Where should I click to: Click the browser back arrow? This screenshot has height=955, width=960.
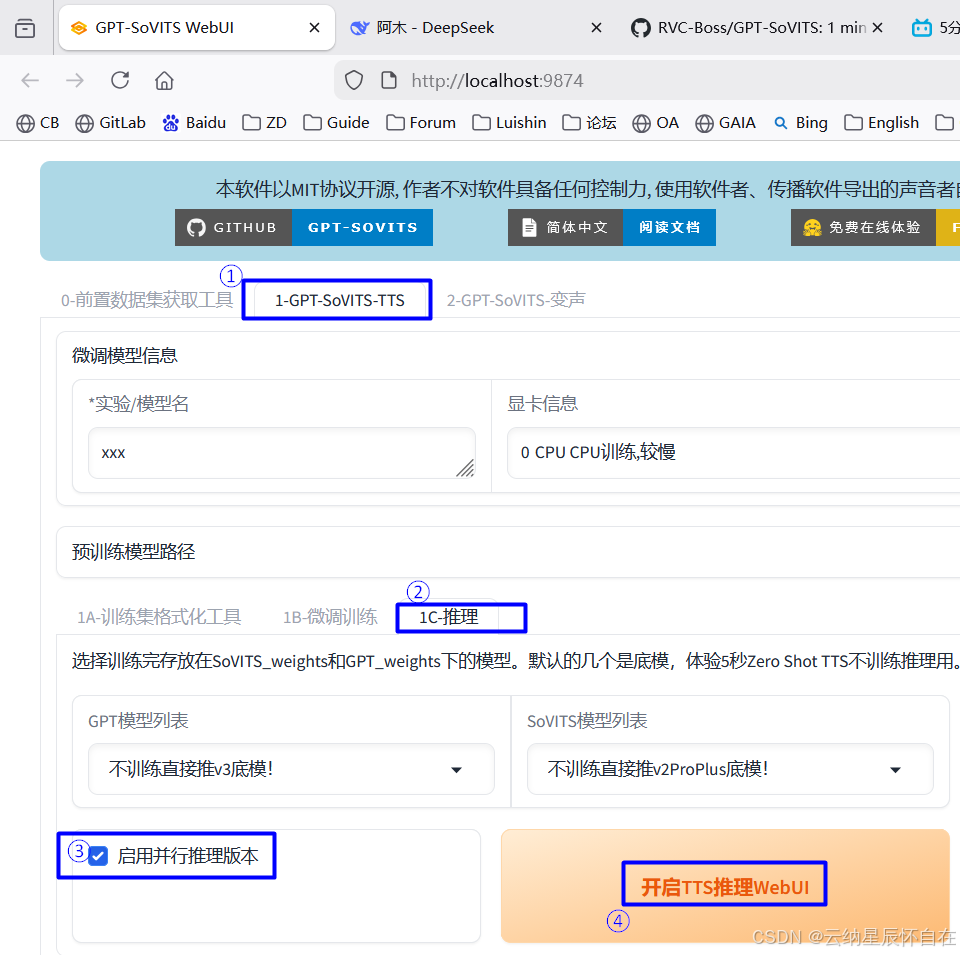click(x=30, y=80)
